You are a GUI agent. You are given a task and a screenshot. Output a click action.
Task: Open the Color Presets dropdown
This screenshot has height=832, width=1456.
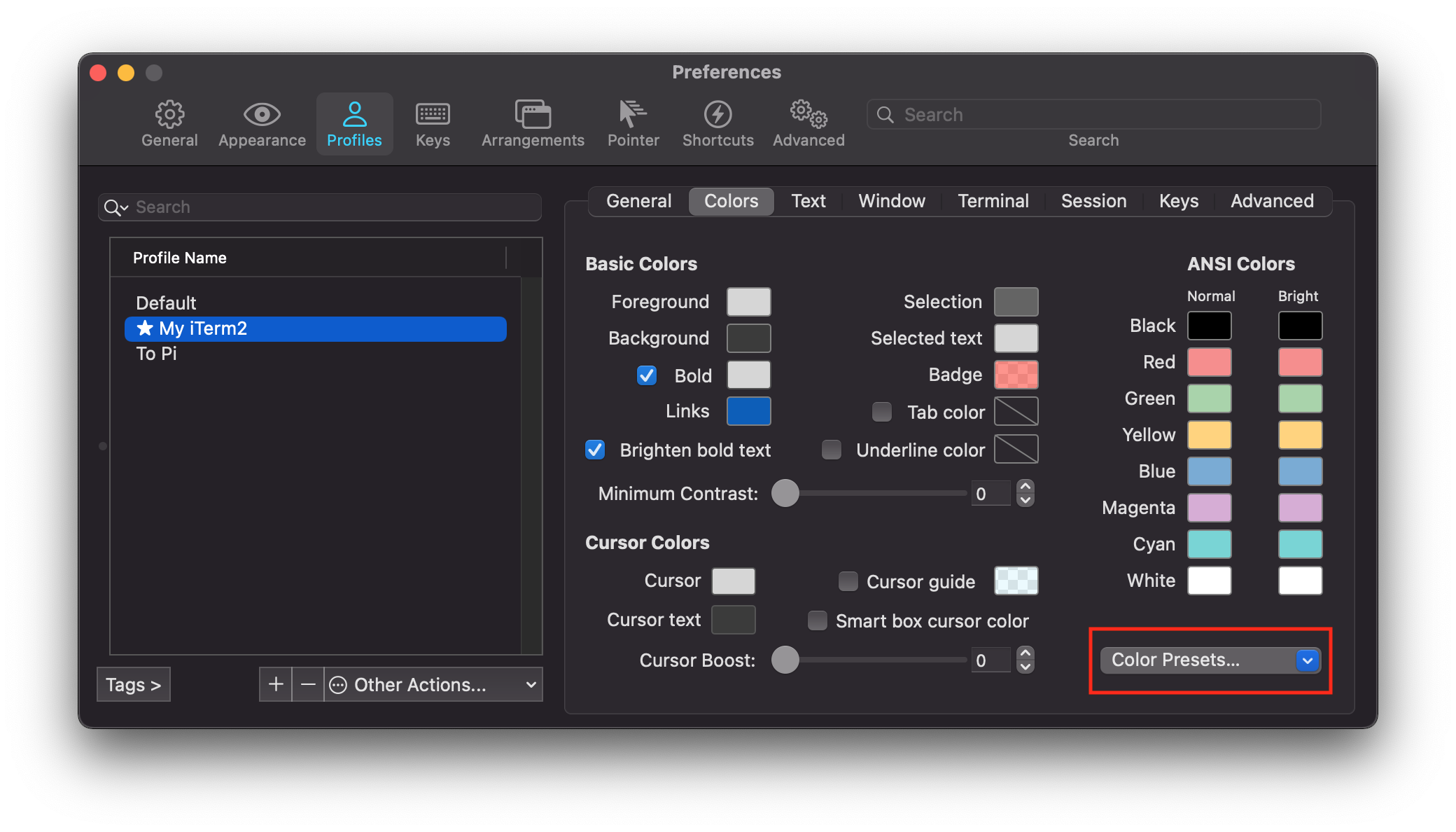pos(1210,660)
